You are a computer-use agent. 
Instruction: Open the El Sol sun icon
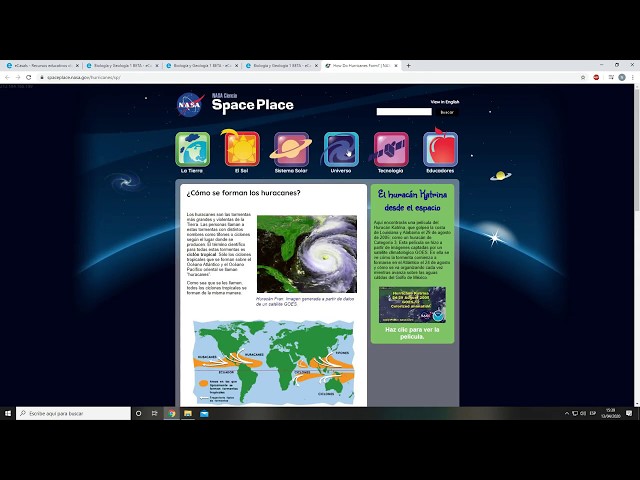point(242,149)
